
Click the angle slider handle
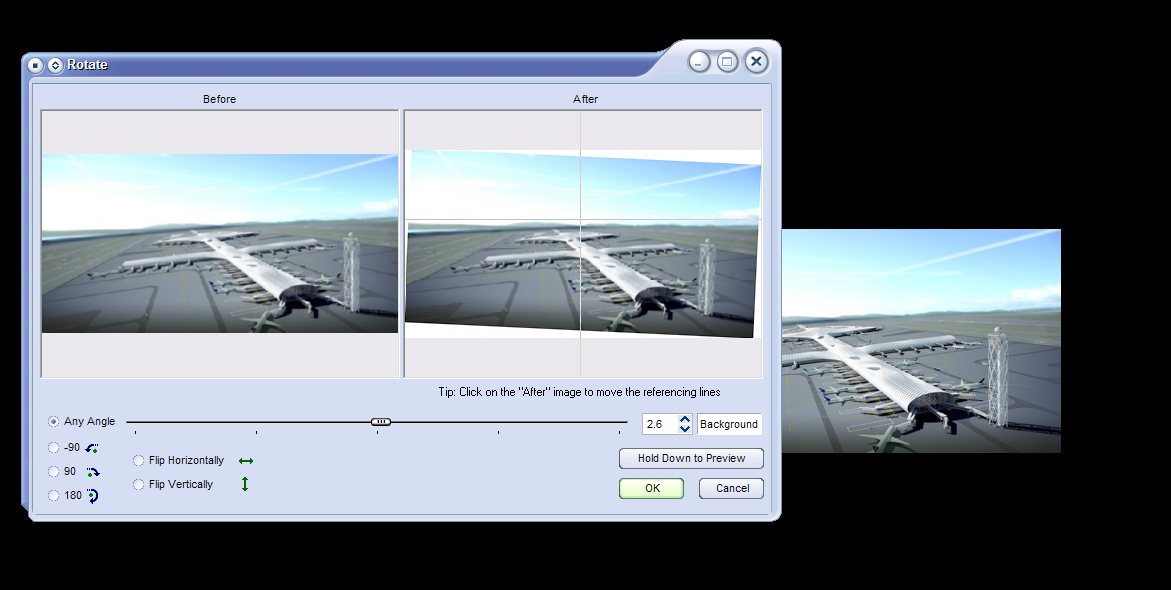[381, 422]
